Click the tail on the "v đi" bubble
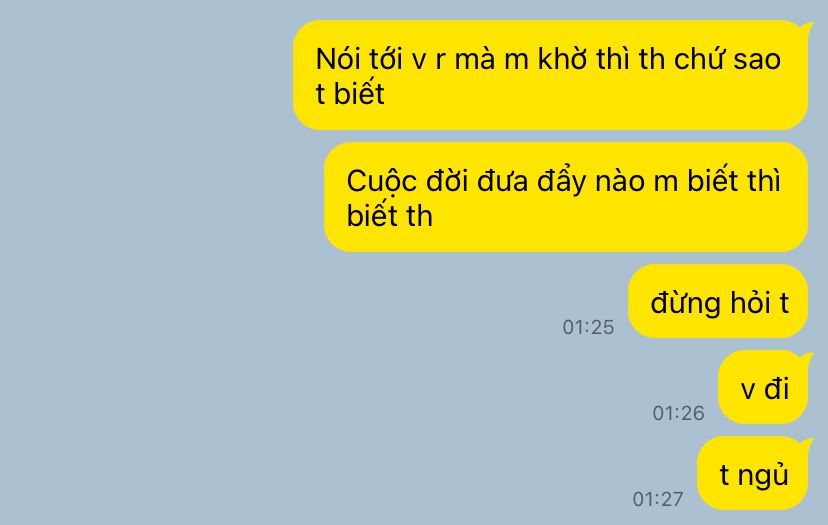Screen dimensions: 828x525 [806, 358]
